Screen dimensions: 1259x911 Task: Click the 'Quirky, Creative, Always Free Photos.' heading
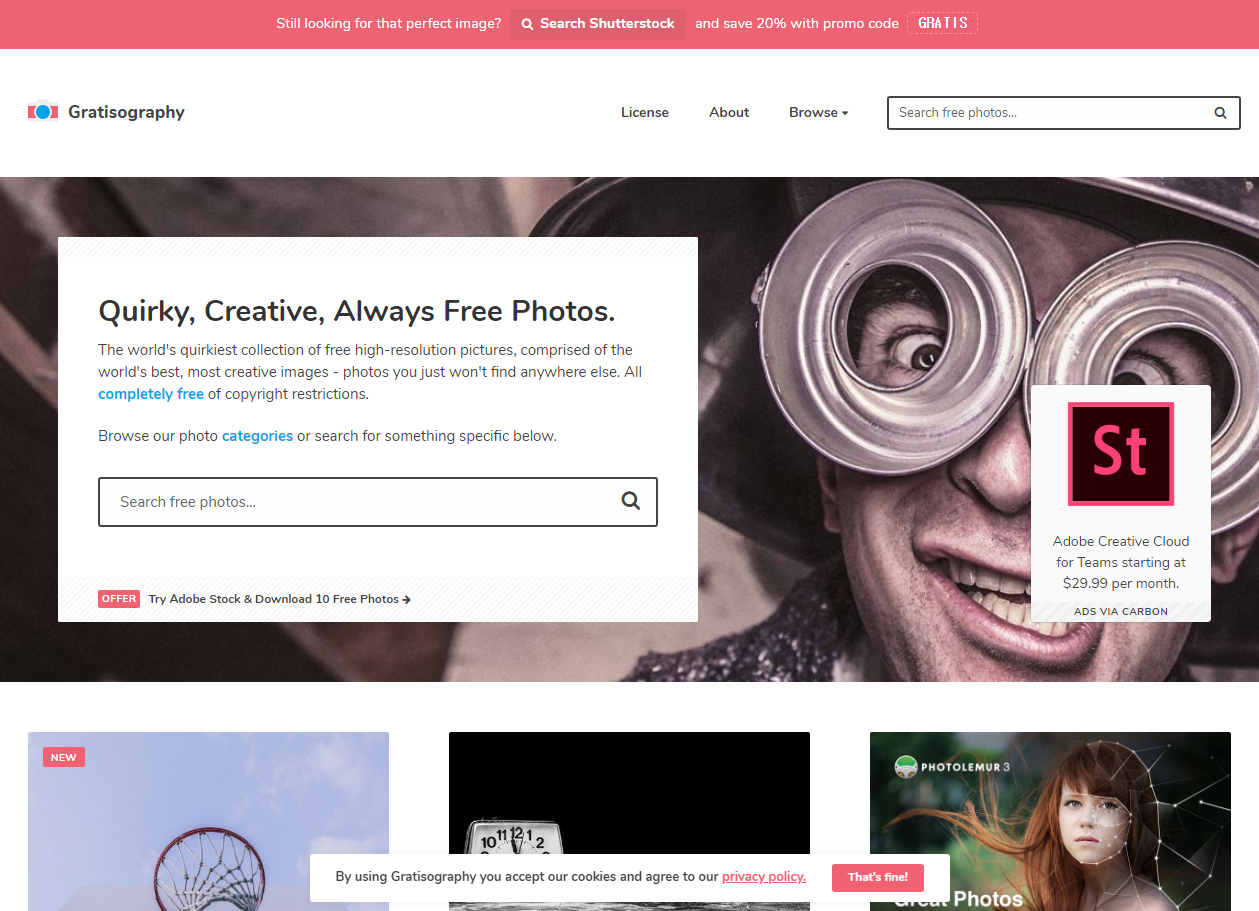coord(357,311)
